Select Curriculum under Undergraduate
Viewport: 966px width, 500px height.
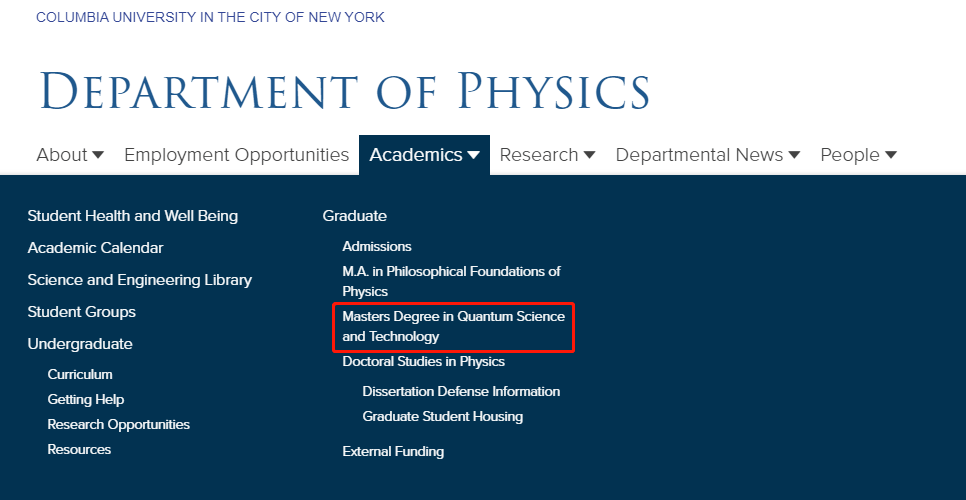(x=80, y=374)
